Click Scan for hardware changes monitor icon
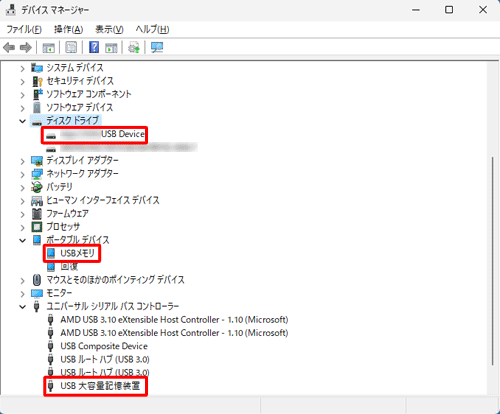The height and width of the screenshot is (414, 500). point(157,48)
